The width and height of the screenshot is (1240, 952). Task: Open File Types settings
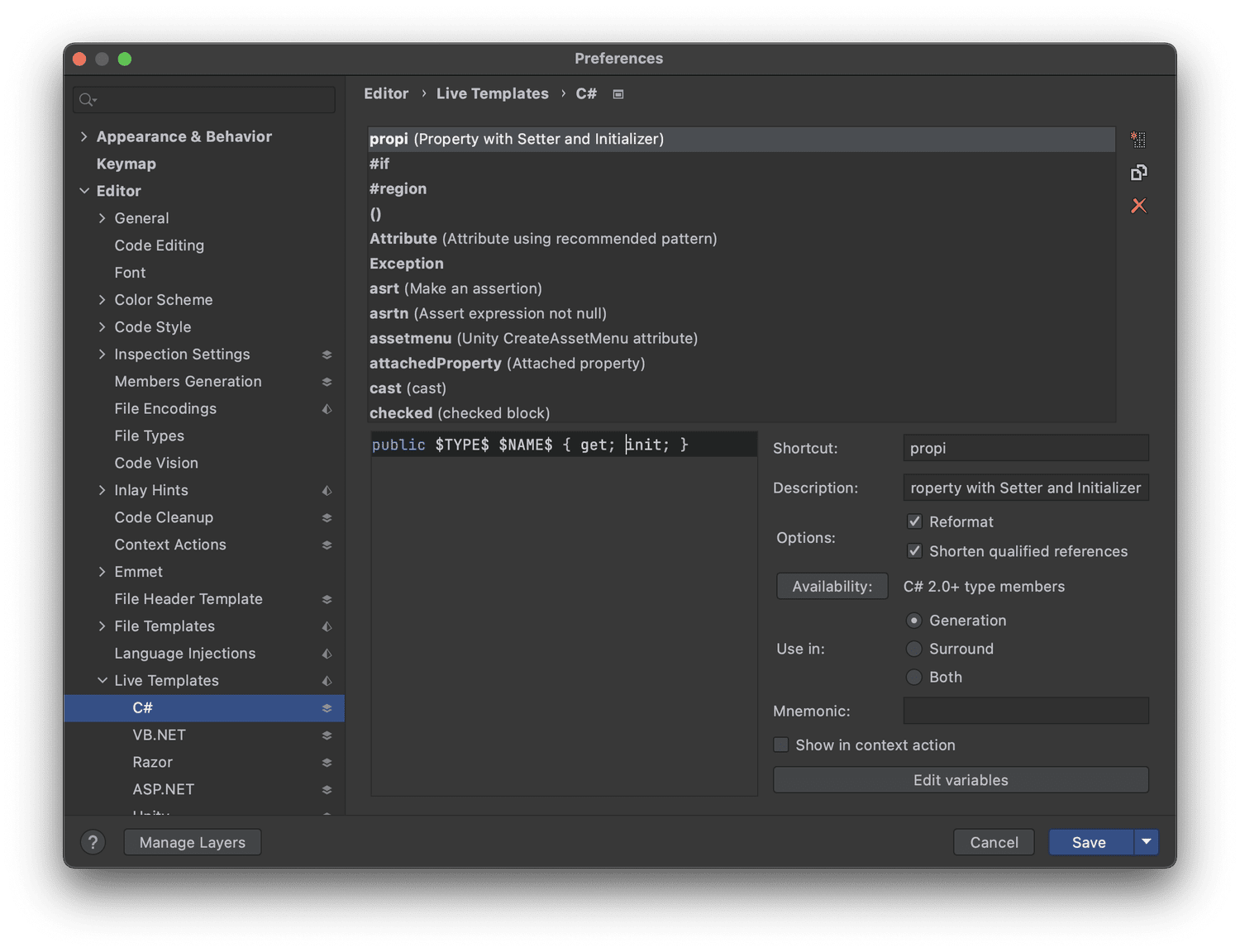coord(150,436)
